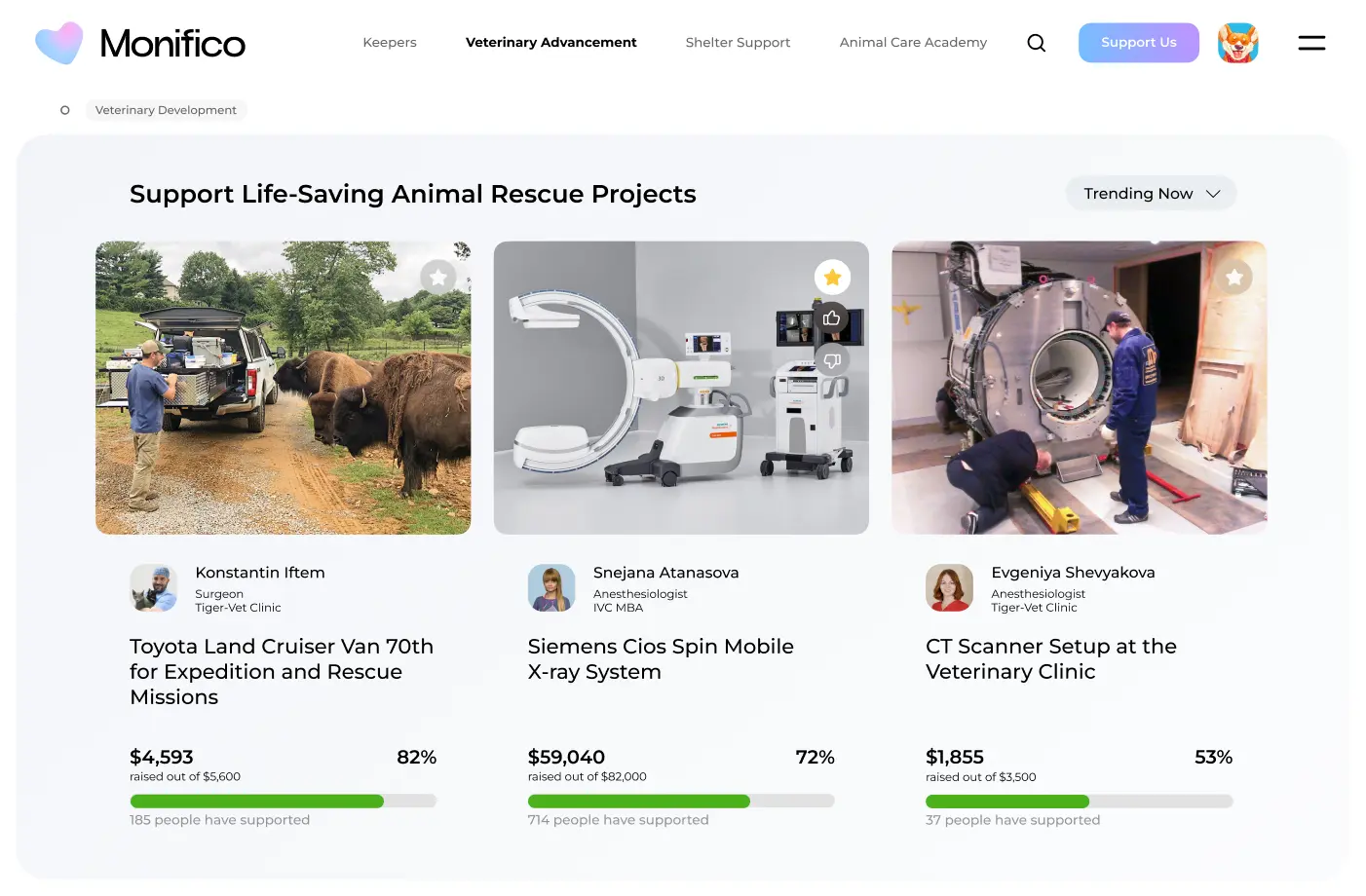Favorite the Toyota Land Cruiser project star
The height and width of the screenshot is (896, 1366).
coord(438,278)
